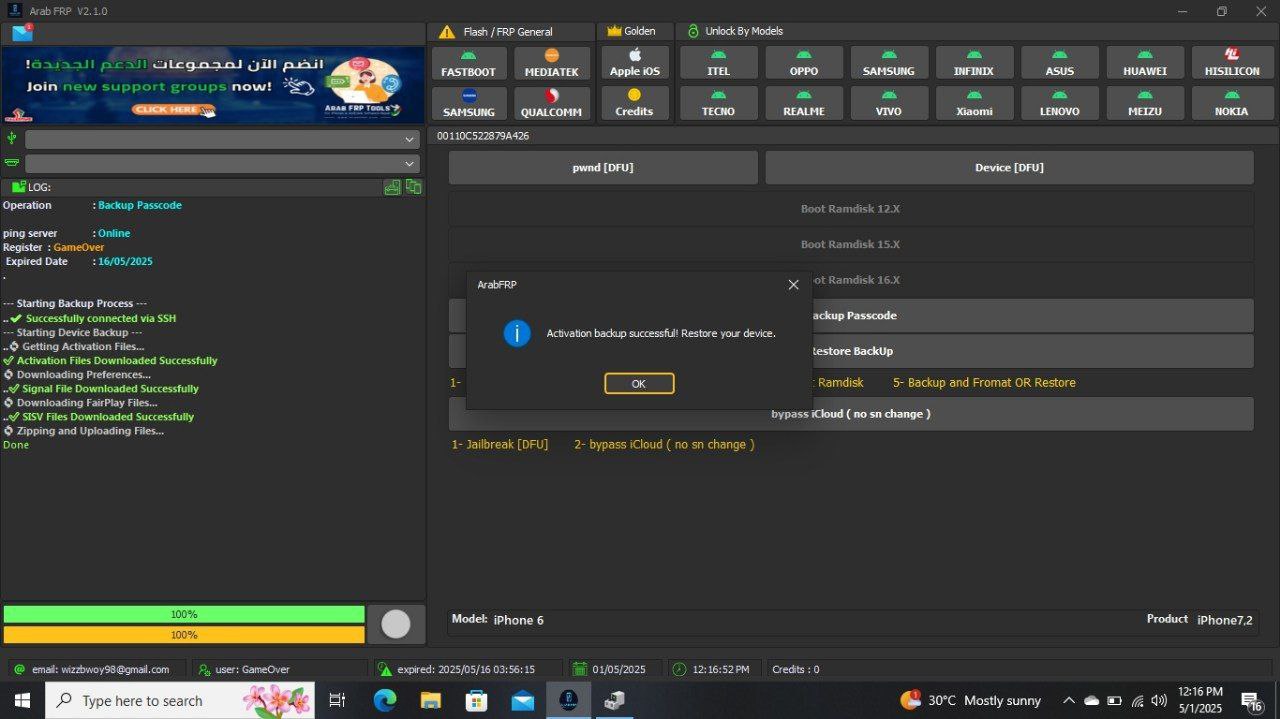Click the device ID 00110C522879A426

483,136
